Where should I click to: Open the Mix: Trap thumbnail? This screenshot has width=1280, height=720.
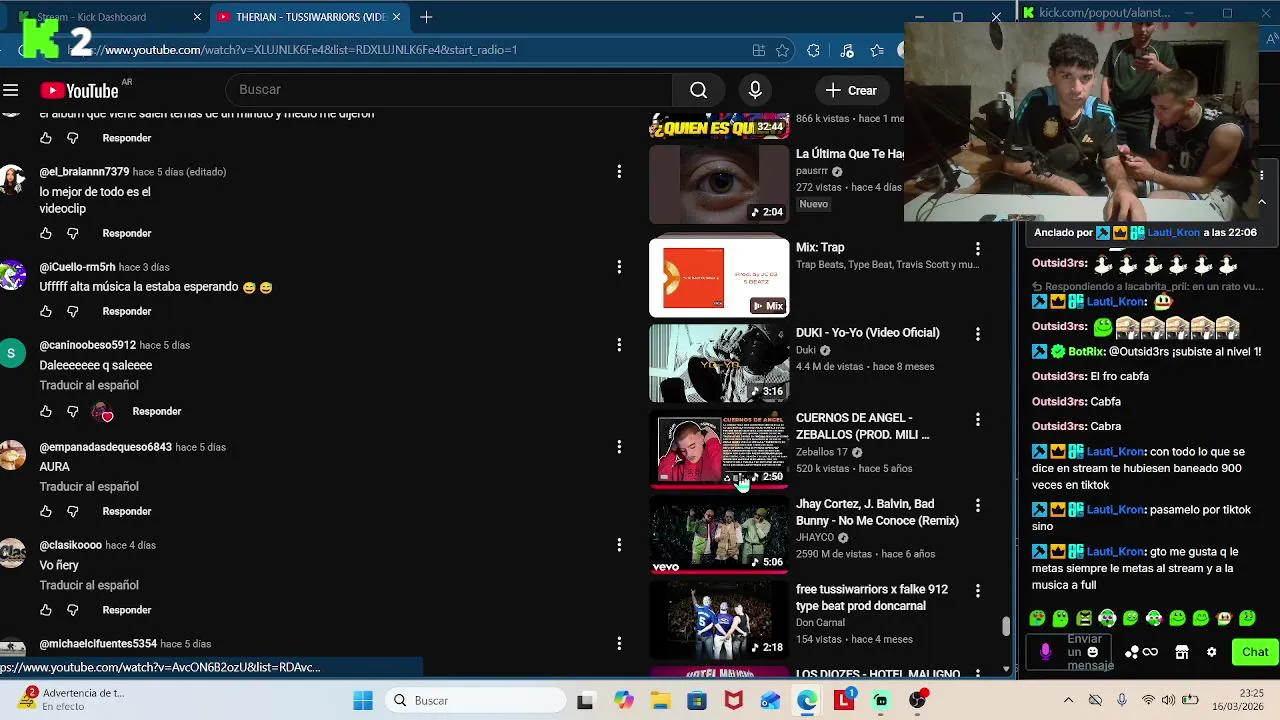point(719,277)
